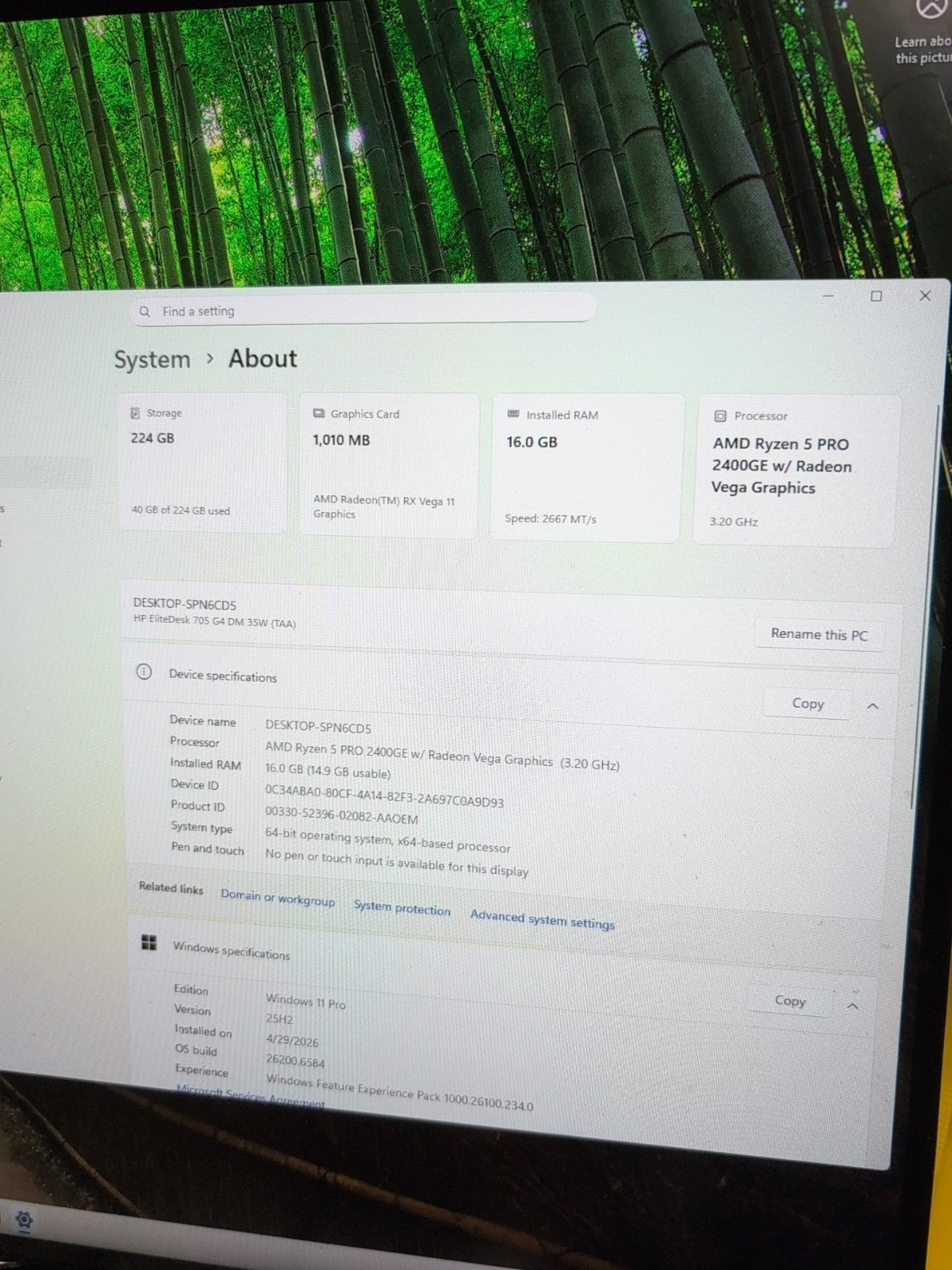Click the Device specifications info icon
The image size is (952, 1270).
144,672
